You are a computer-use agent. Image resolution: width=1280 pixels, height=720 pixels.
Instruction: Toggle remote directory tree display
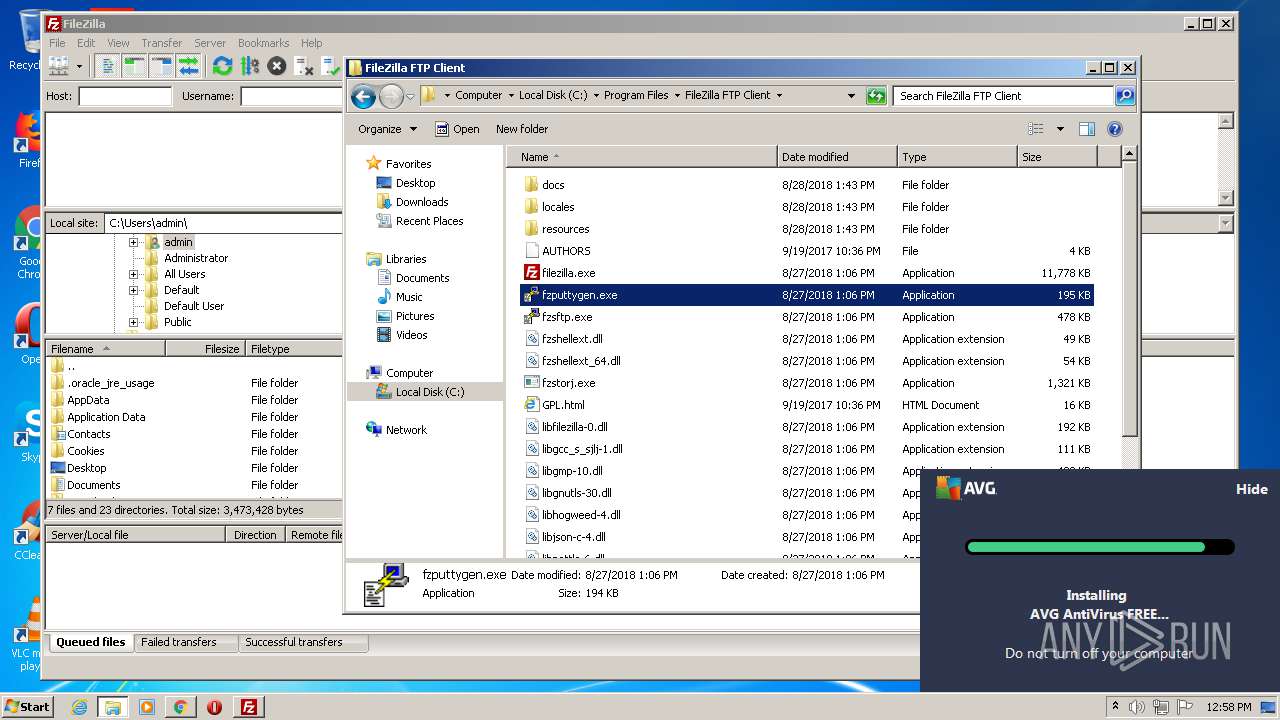[x=161, y=66]
